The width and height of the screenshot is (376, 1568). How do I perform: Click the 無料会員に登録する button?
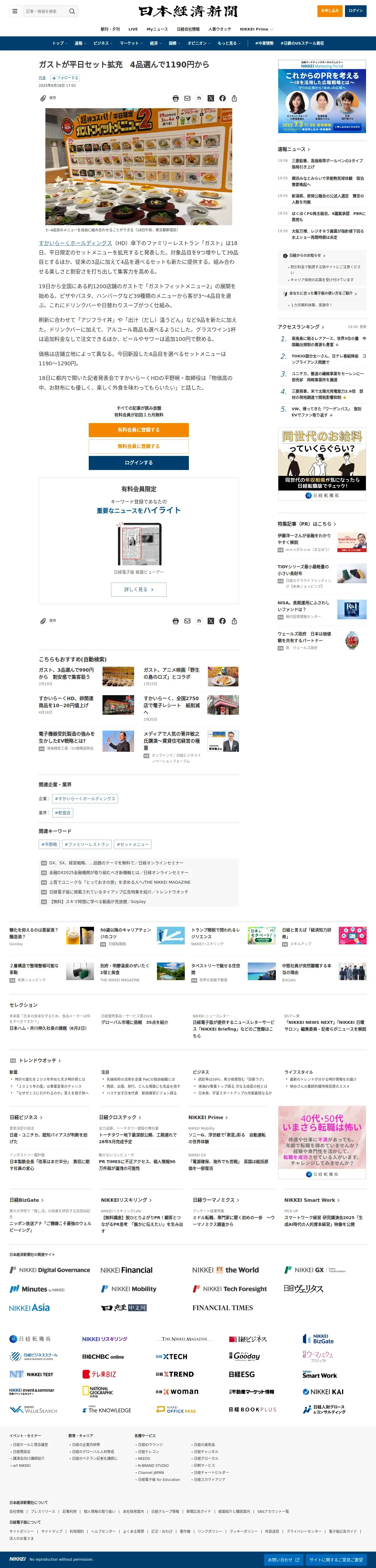(x=139, y=446)
